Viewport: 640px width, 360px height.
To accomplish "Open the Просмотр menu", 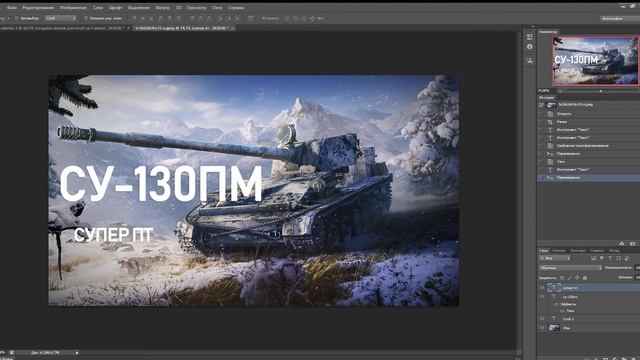I will click(196, 7).
